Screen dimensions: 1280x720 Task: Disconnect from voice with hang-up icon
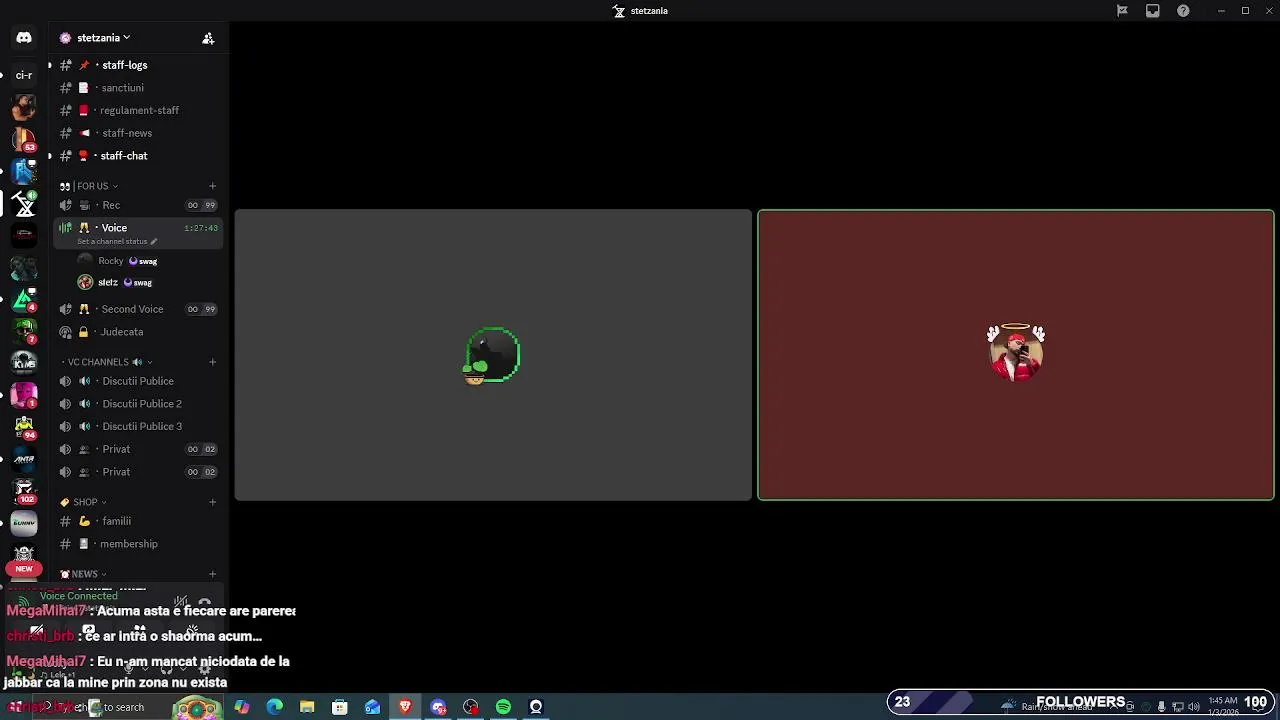205,602
